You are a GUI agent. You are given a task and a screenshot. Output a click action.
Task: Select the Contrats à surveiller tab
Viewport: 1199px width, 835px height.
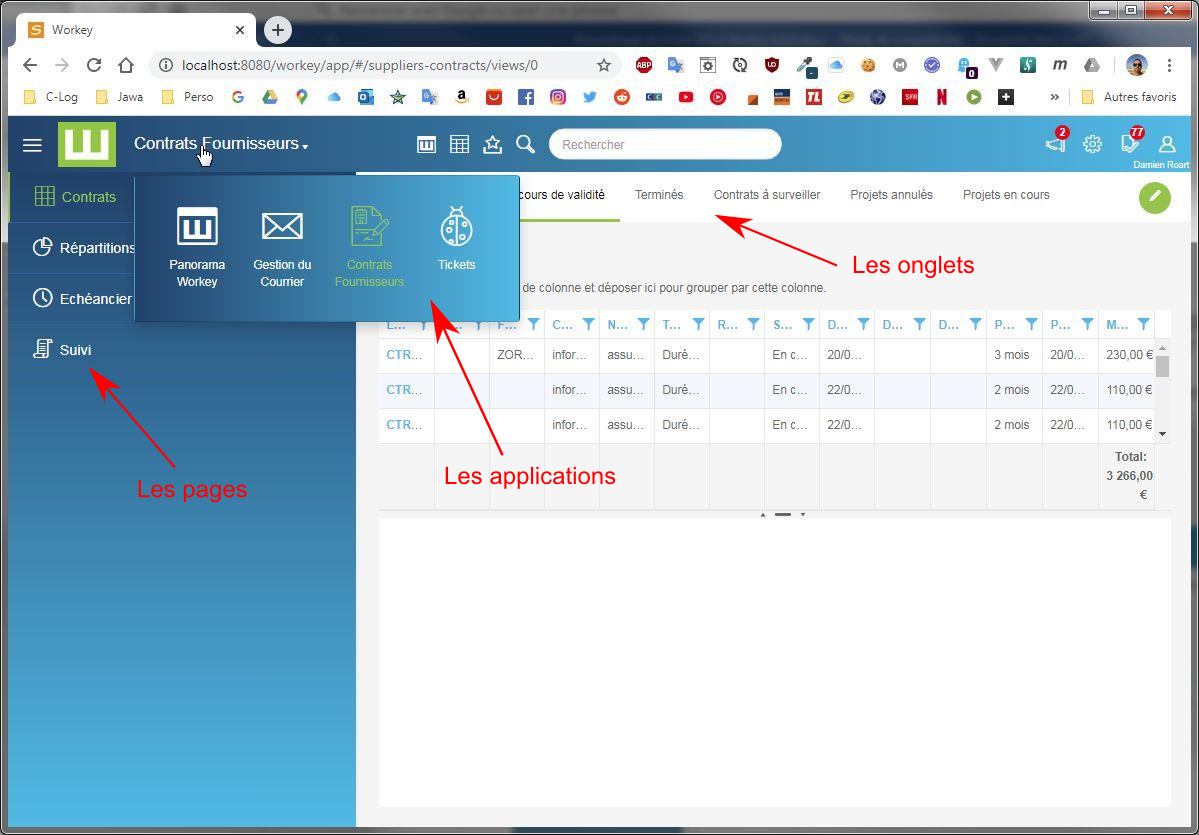(767, 195)
